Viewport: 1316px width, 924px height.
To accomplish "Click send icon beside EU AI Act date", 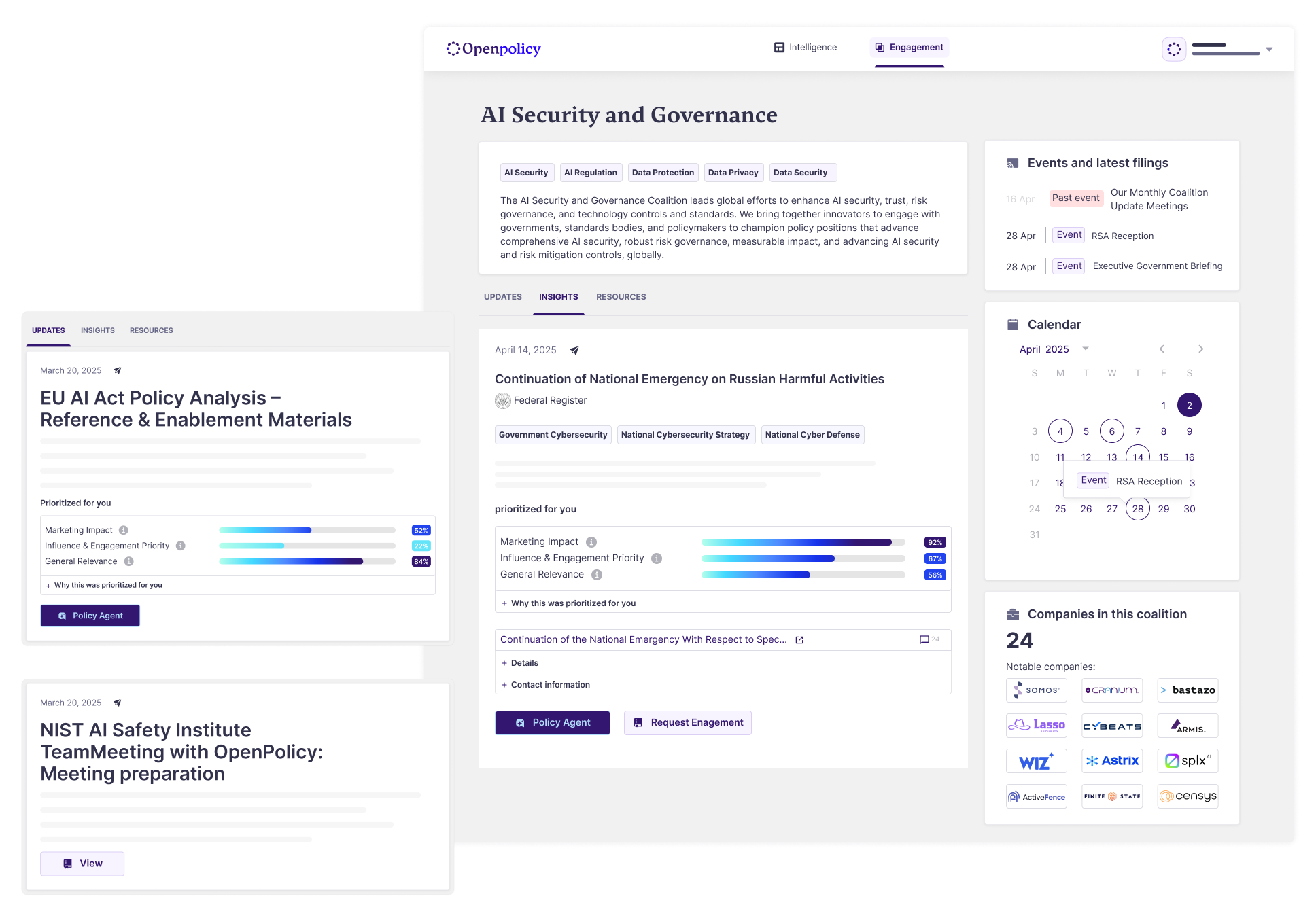I will tap(118, 371).
